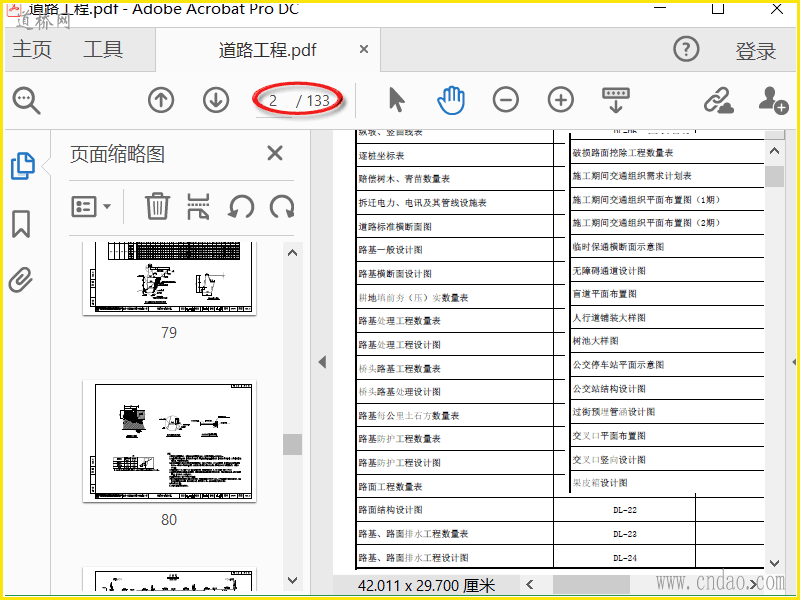This screenshot has width=800, height=600.
Task: Click the 盲道平面布置图 row
Action: coord(667,294)
